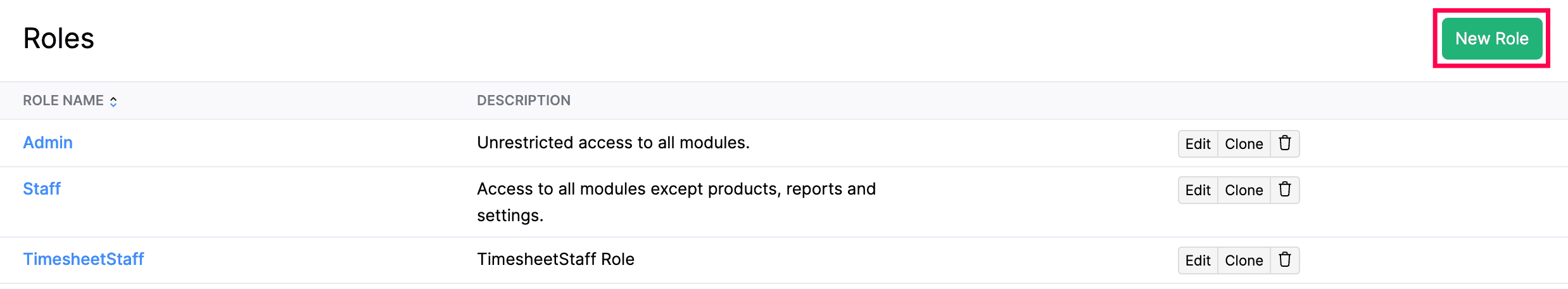Screen dimensions: 1568x289
Task: Create a role with New Role button
Action: click(1491, 39)
